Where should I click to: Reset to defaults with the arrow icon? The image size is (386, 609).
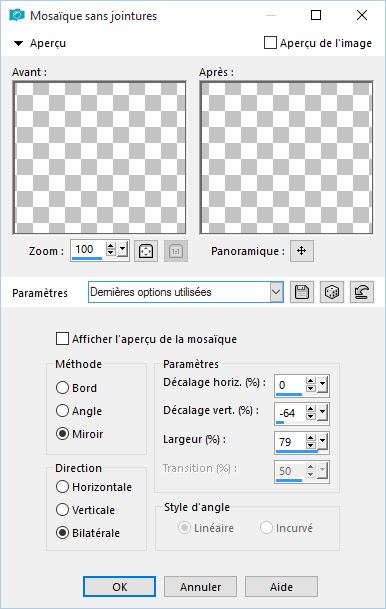click(x=362, y=292)
